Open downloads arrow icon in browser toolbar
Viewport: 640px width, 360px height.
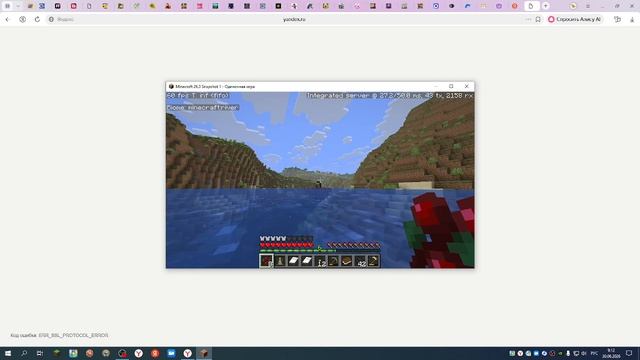pos(632,19)
